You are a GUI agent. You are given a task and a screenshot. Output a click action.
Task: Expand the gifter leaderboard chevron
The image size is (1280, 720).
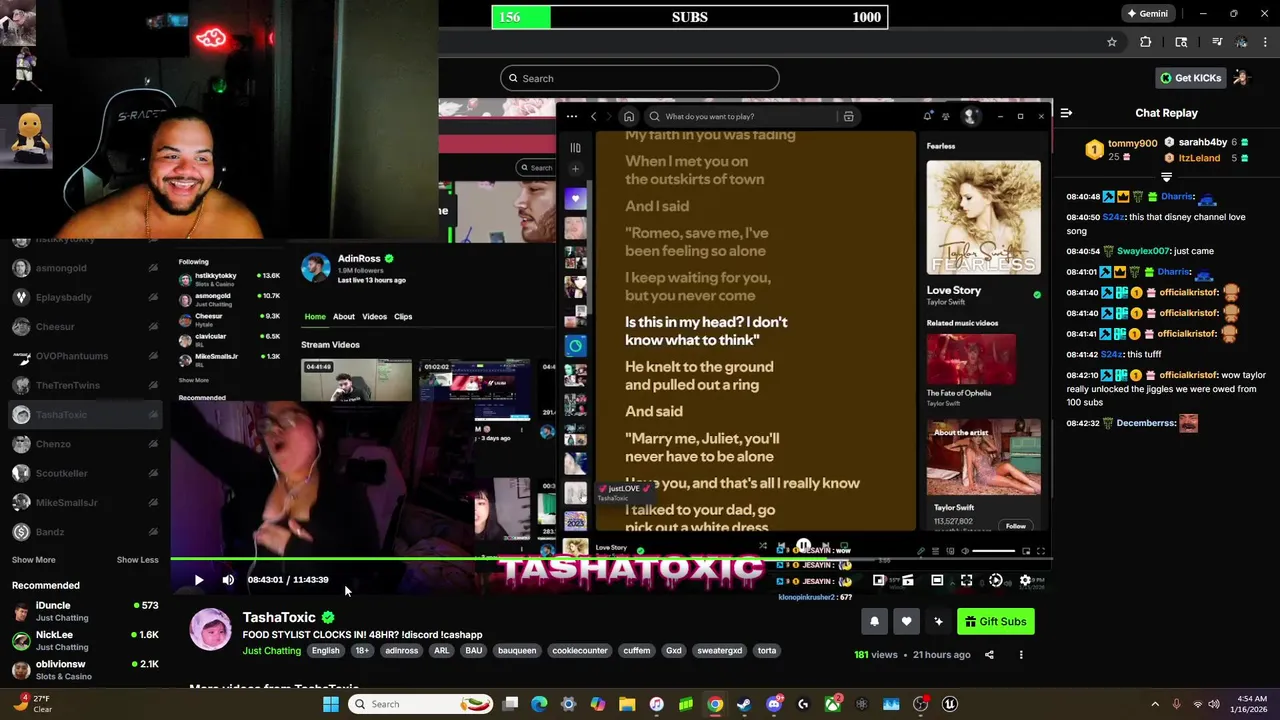point(1166,177)
